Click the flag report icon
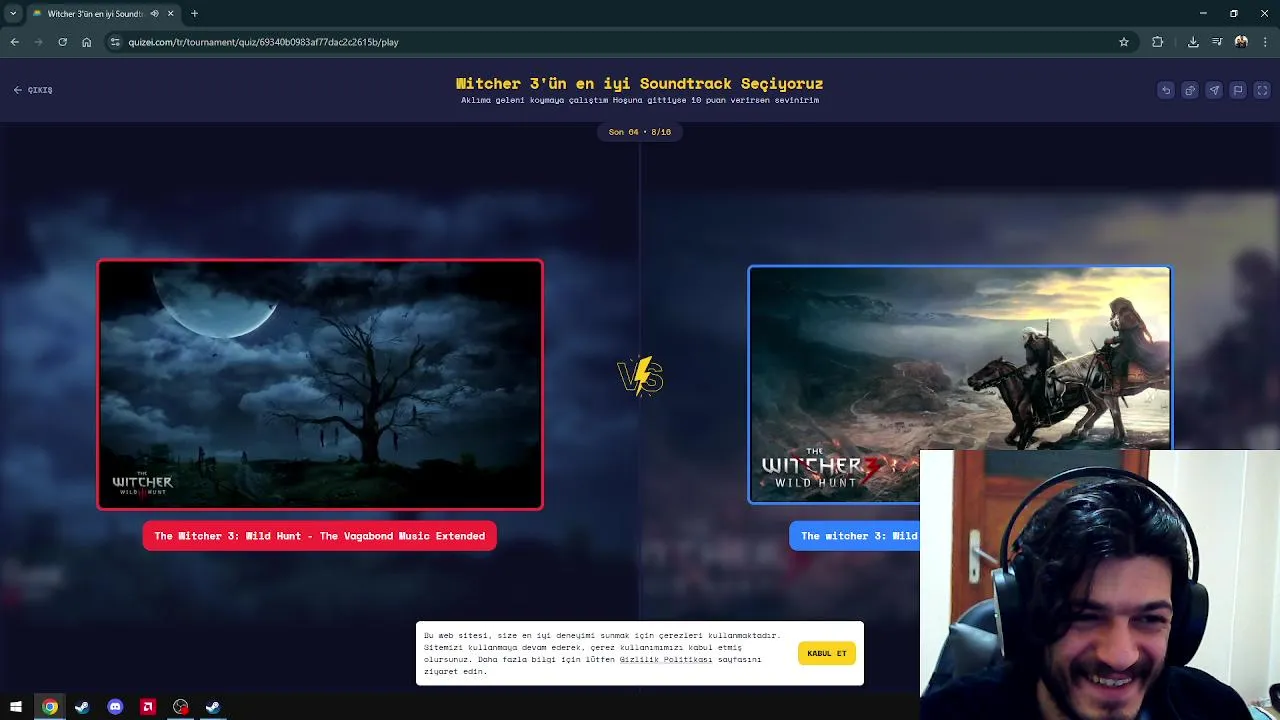 pyautogui.click(x=1238, y=90)
